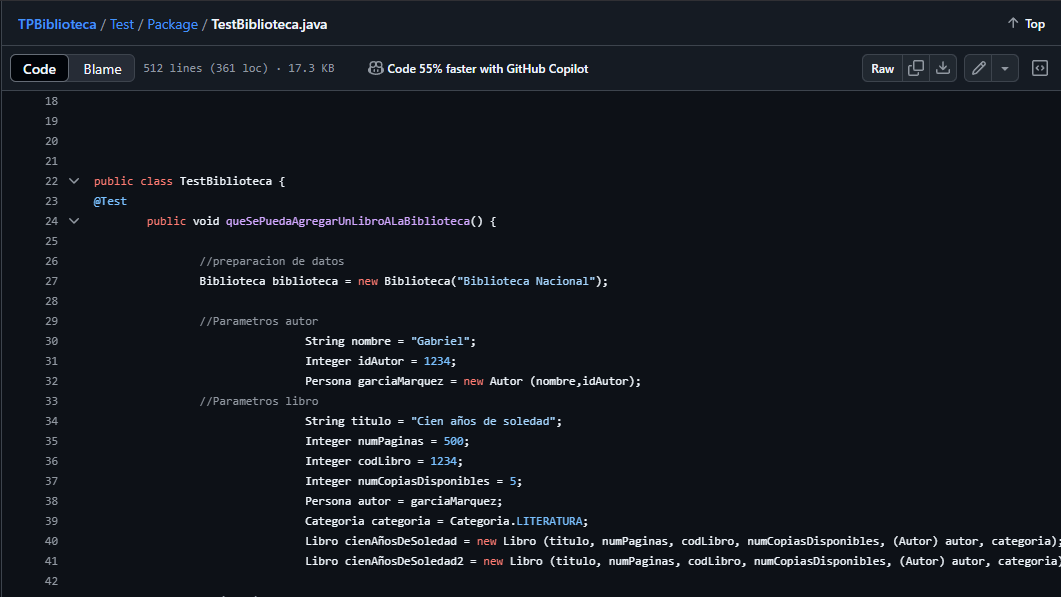Viewport: 1061px width, 597px height.
Task: Switch to Blame view
Action: coord(101,68)
